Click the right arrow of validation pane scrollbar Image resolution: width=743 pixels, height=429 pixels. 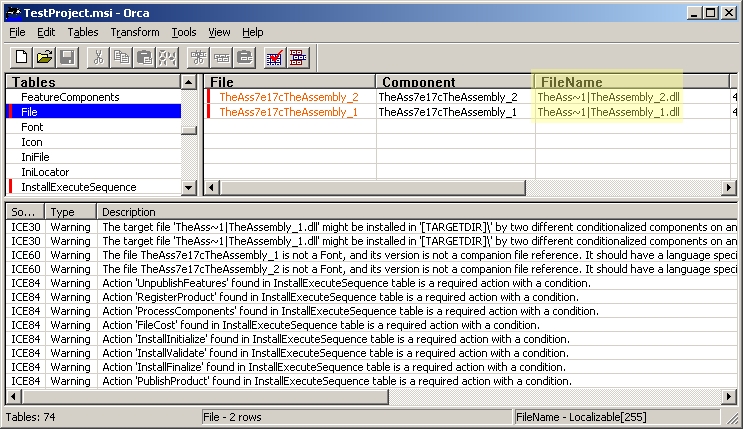point(728,396)
